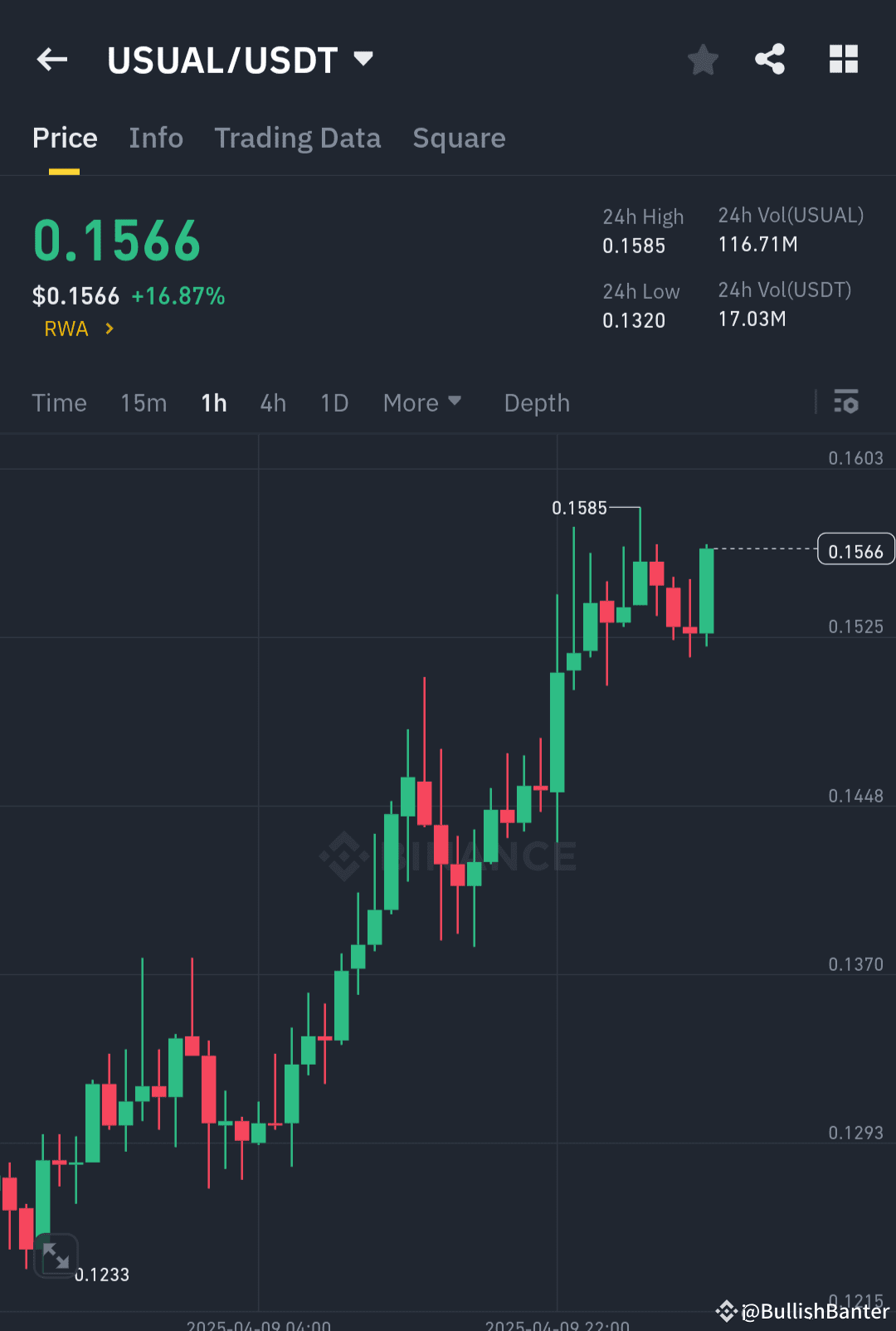
Task: Open the trading layout grid icon
Action: point(843,59)
